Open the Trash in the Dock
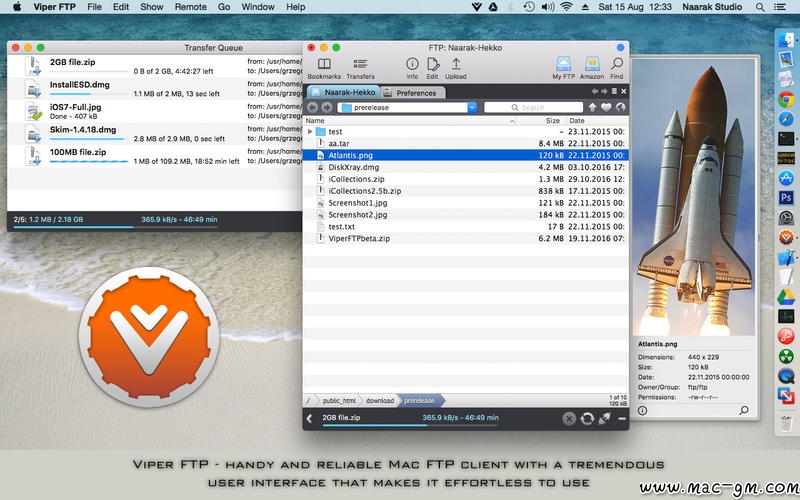This screenshot has height=500, width=800. pyautogui.click(x=786, y=423)
